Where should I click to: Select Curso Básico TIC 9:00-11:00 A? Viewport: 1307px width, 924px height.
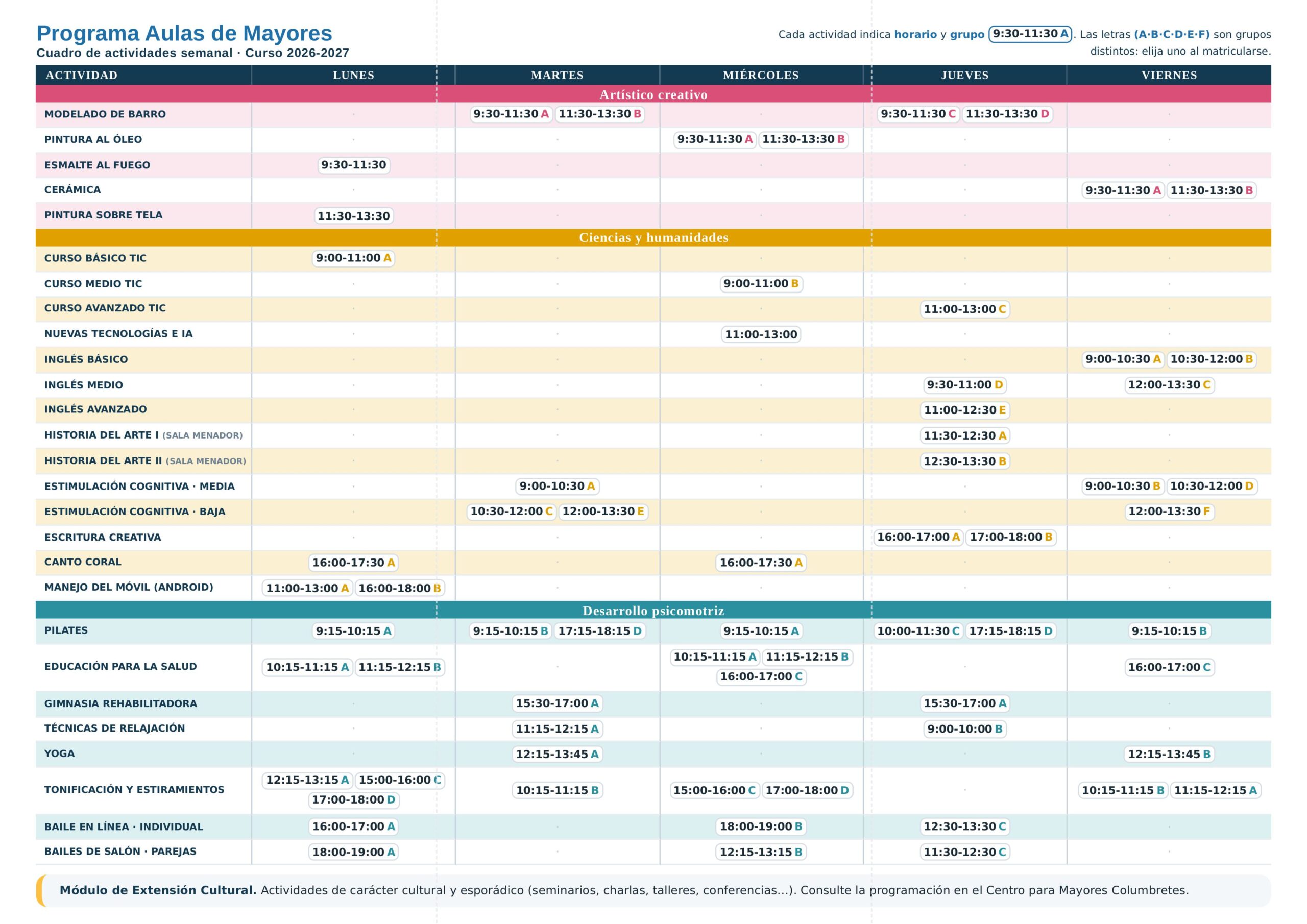353,258
